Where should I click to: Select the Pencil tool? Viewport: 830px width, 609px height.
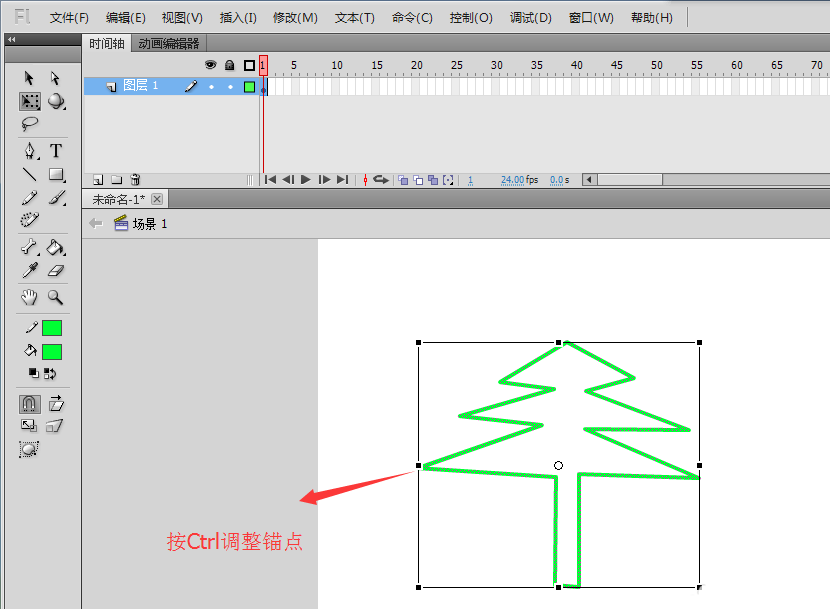[x=30, y=198]
